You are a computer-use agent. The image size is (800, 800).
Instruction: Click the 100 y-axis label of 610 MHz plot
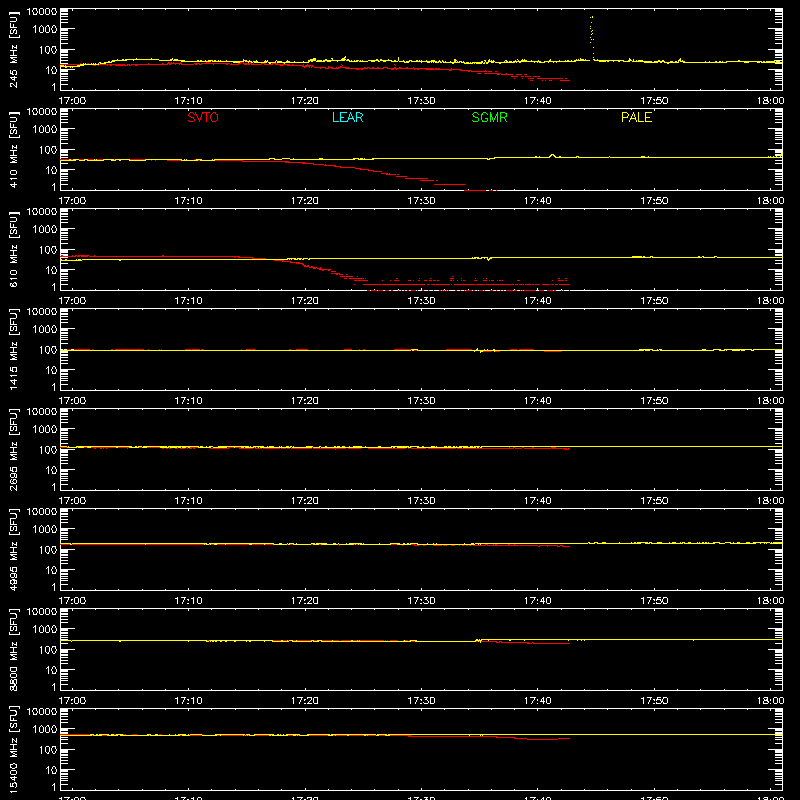[48, 250]
